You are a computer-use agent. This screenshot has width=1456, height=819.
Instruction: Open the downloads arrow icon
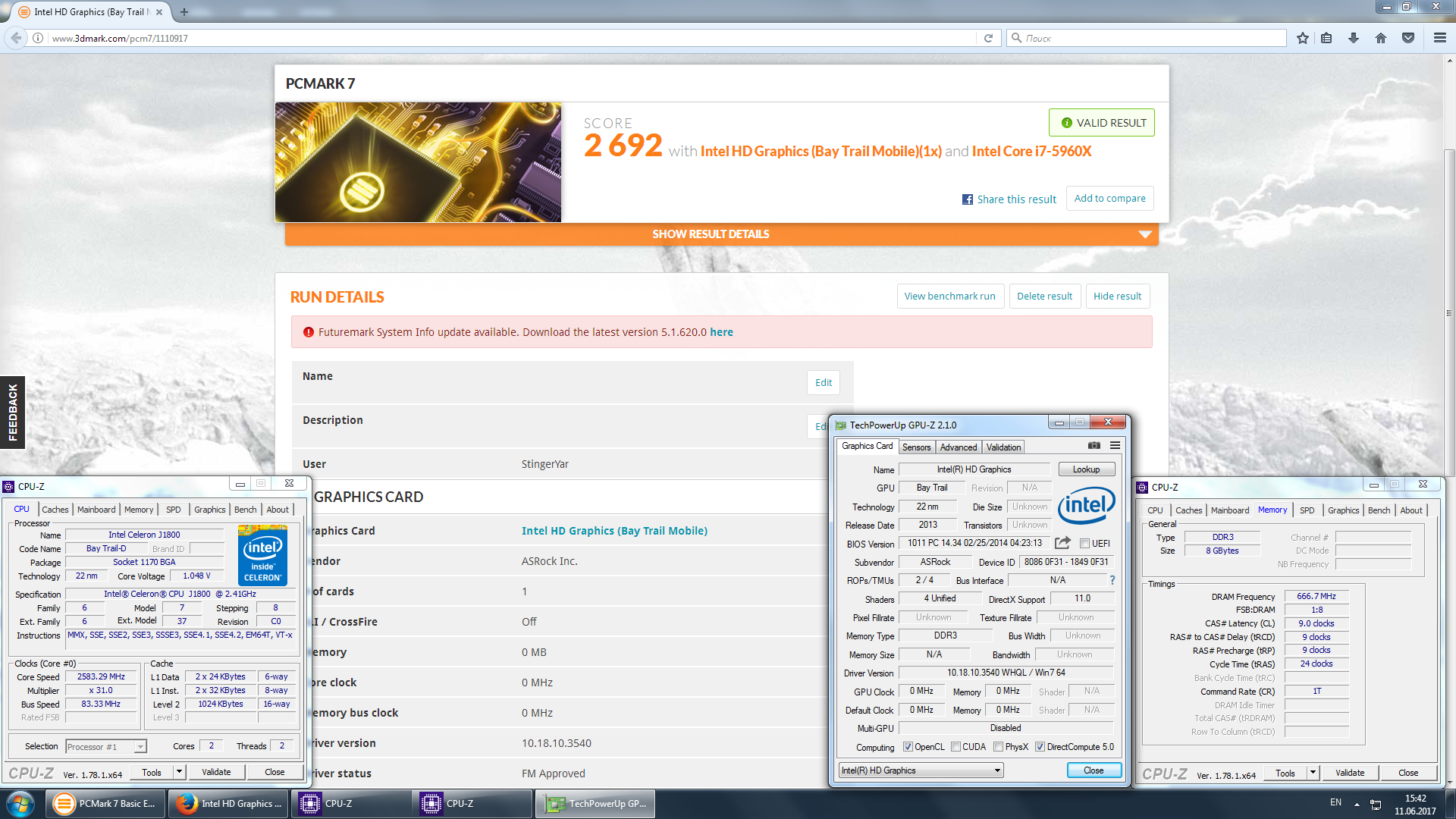pos(1354,38)
